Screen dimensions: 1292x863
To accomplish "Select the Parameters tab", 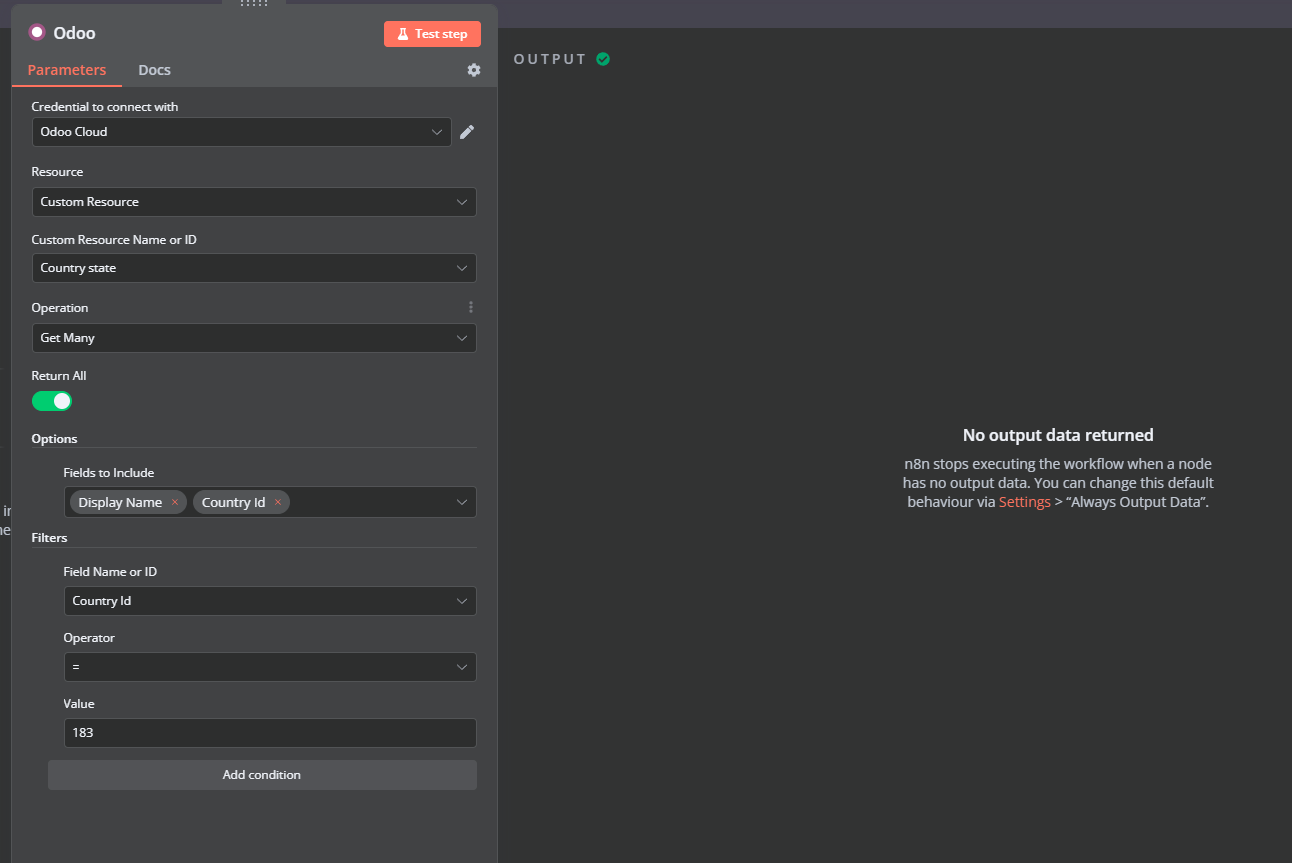I will pyautogui.click(x=66, y=70).
